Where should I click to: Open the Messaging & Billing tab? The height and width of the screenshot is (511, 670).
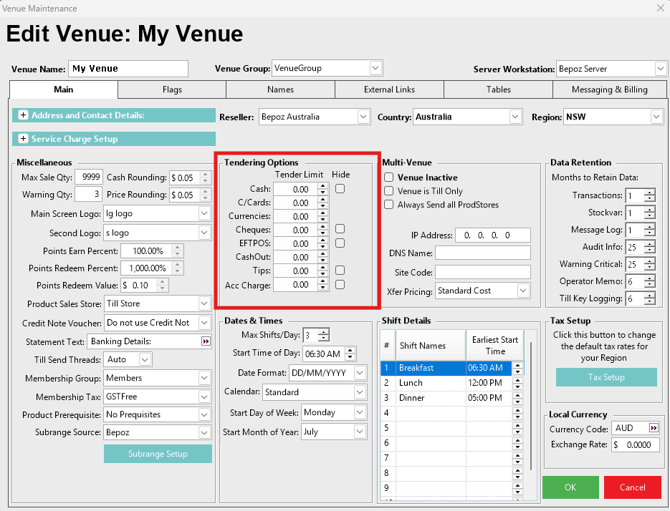(608, 90)
